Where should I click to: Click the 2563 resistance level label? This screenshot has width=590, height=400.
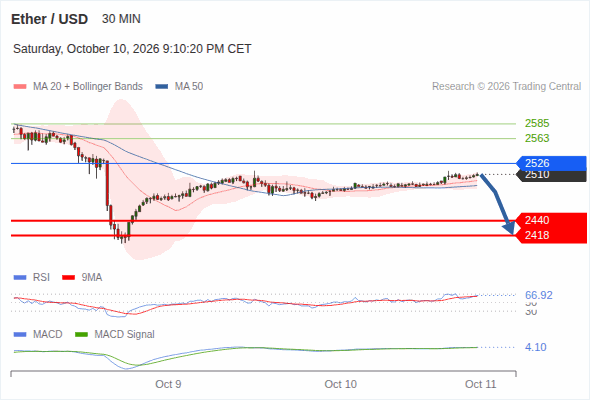[x=537, y=138]
